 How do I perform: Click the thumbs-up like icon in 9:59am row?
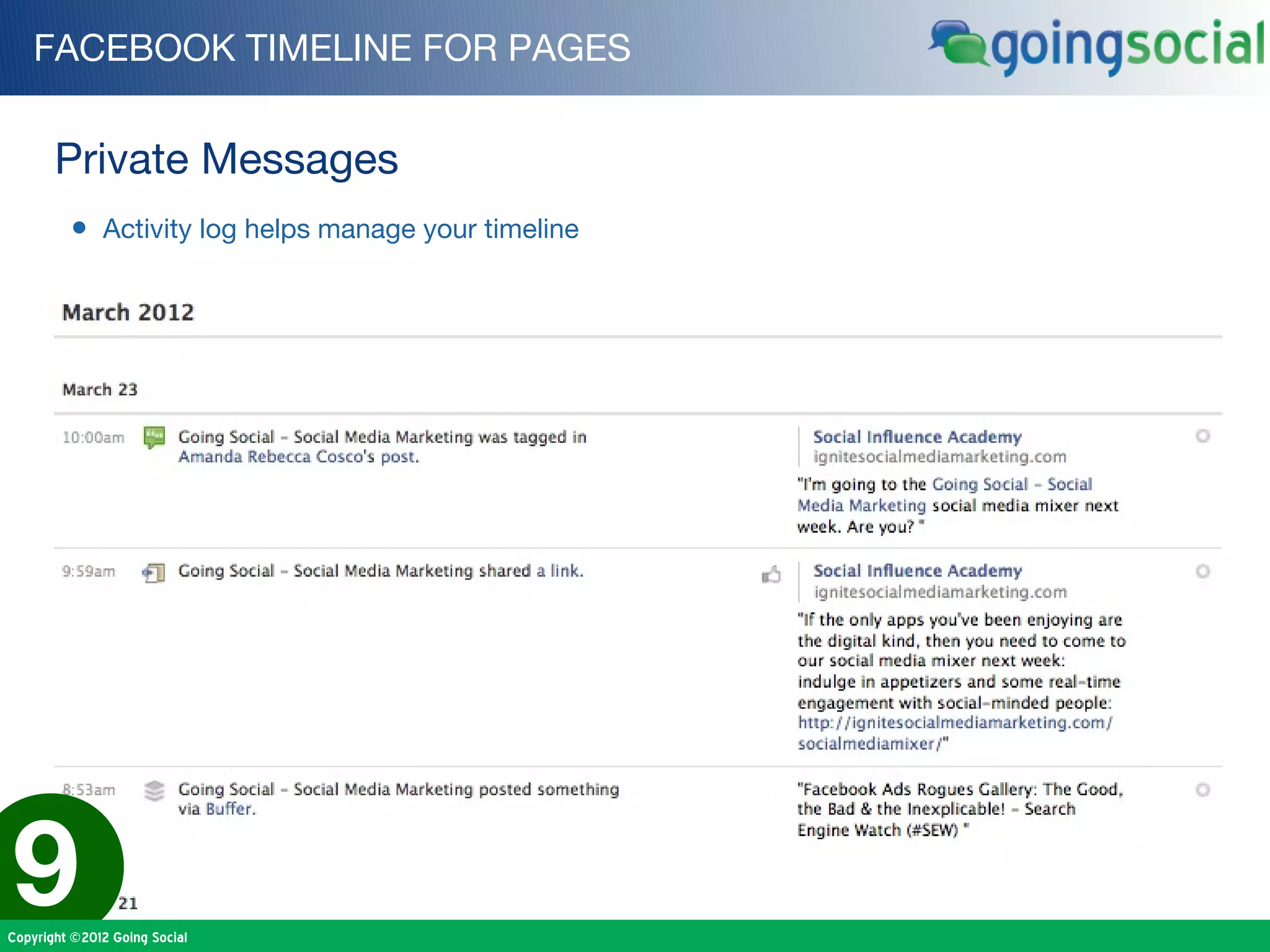(771, 575)
